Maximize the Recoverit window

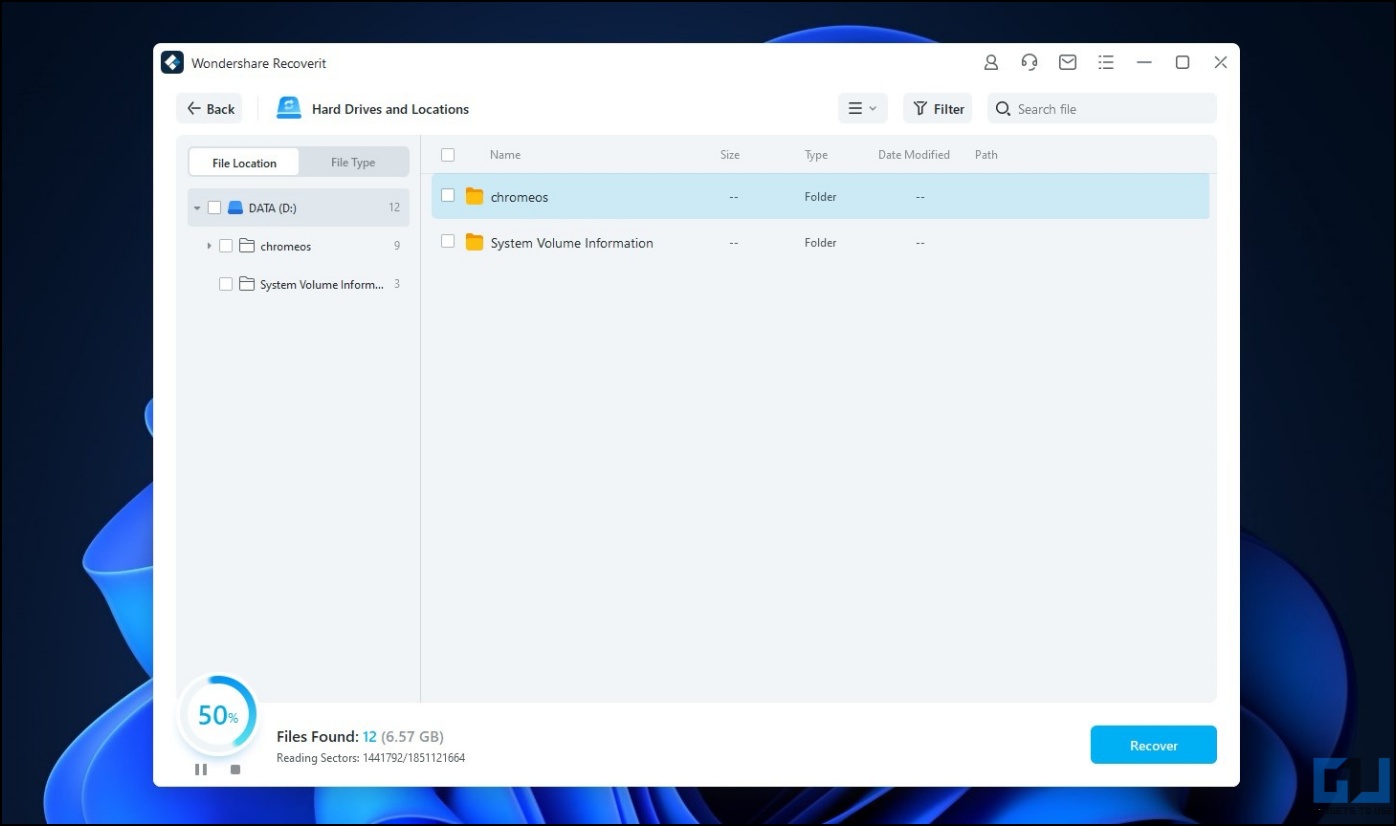[1182, 62]
